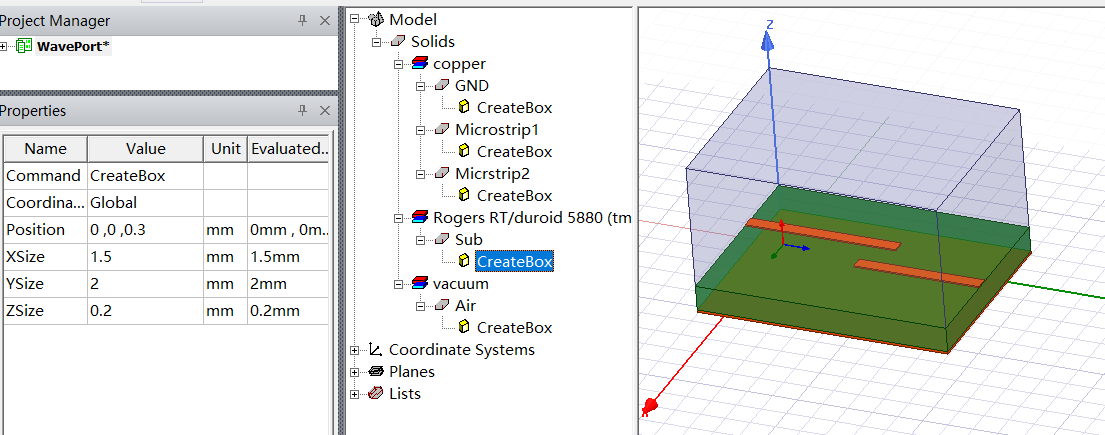Select CreateBox under Micrstrip2
The height and width of the screenshot is (435, 1105).
pyautogui.click(x=514, y=195)
